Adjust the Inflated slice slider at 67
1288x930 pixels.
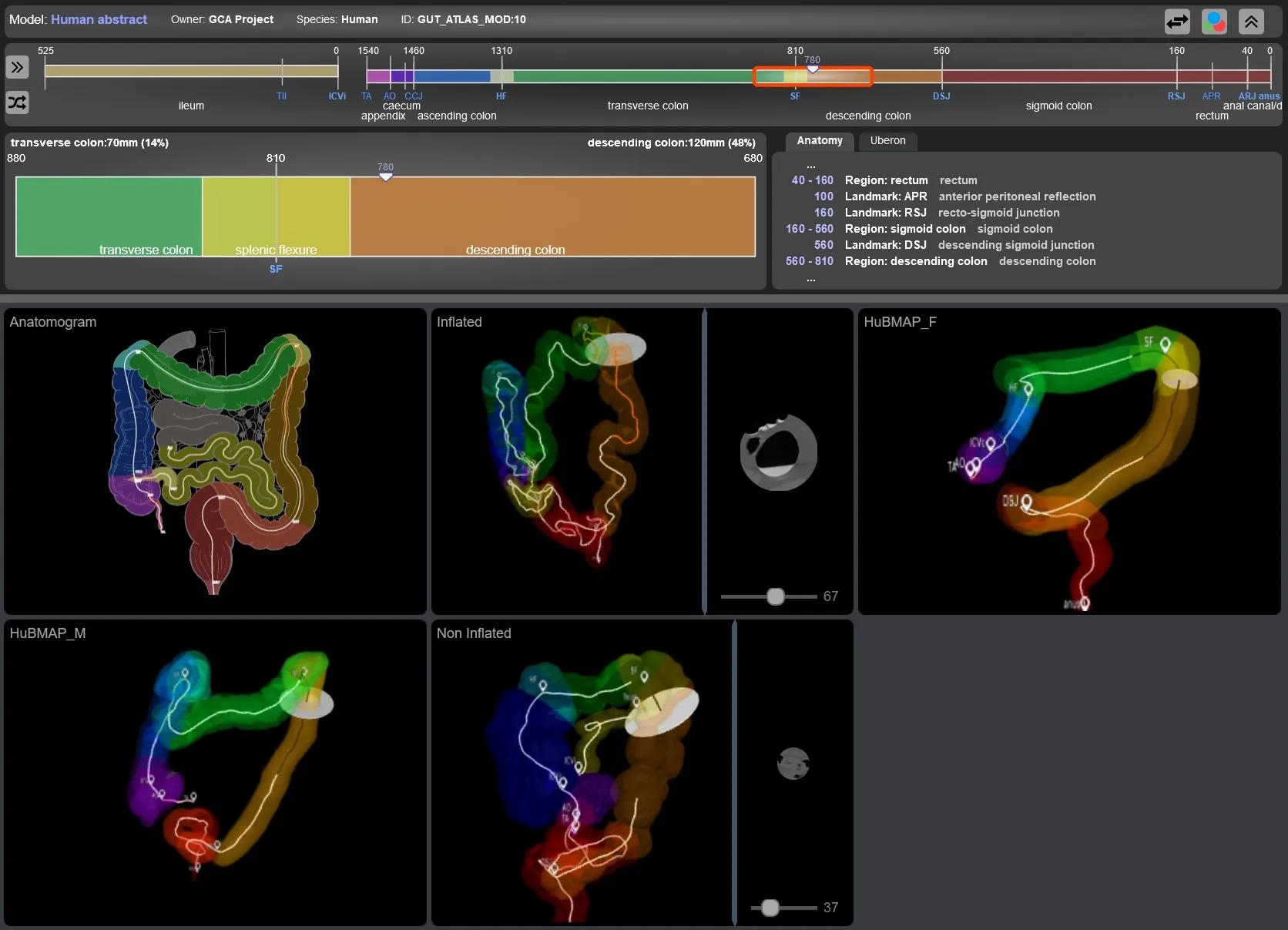775,596
